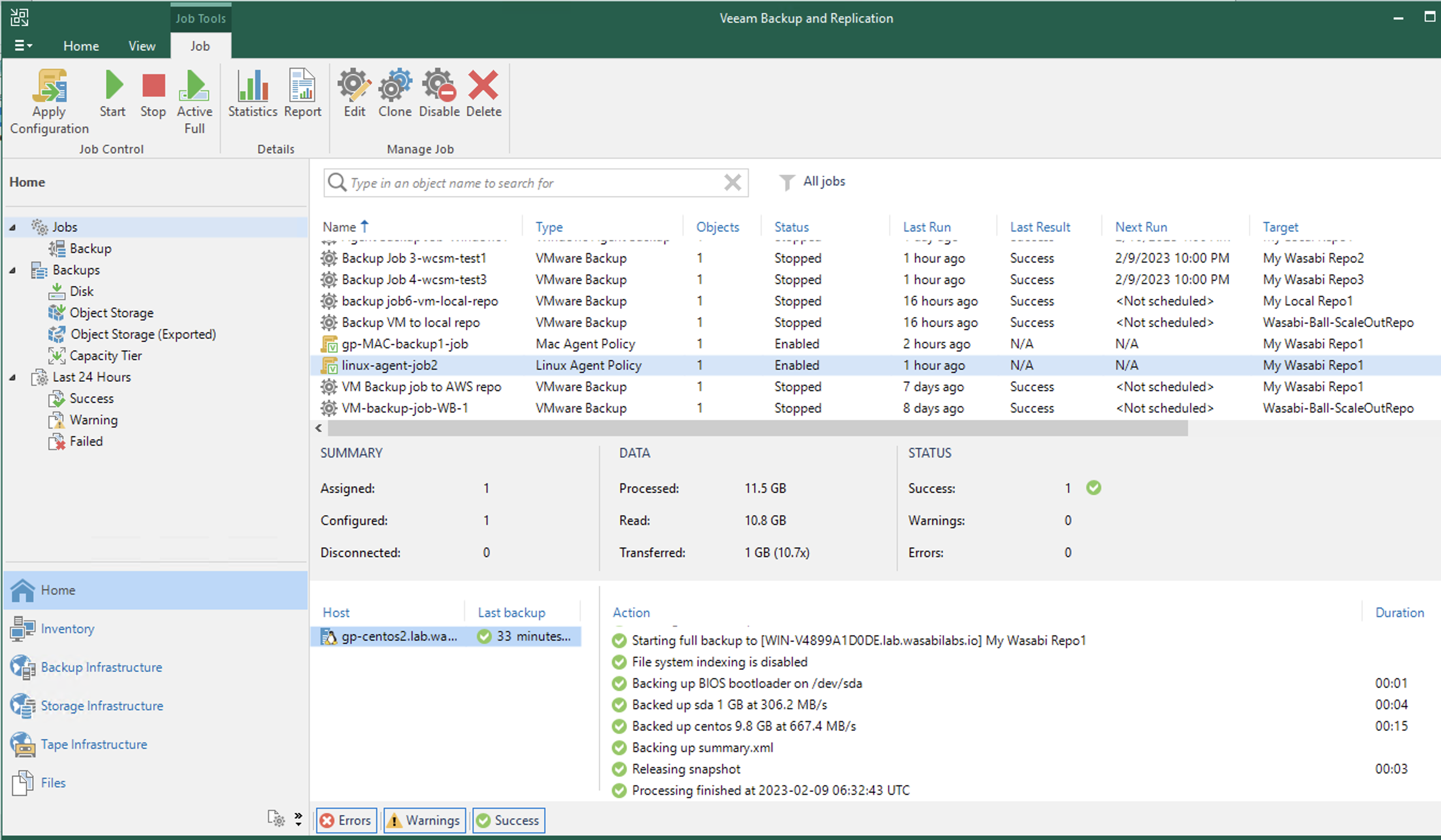The height and width of the screenshot is (840, 1441).
Task: Start the selected job
Action: [x=112, y=94]
